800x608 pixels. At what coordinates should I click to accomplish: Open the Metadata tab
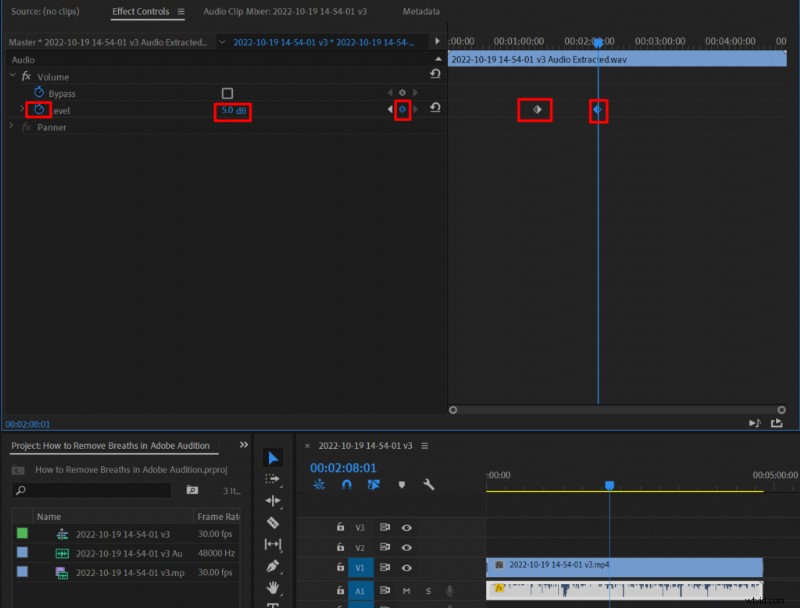point(420,12)
